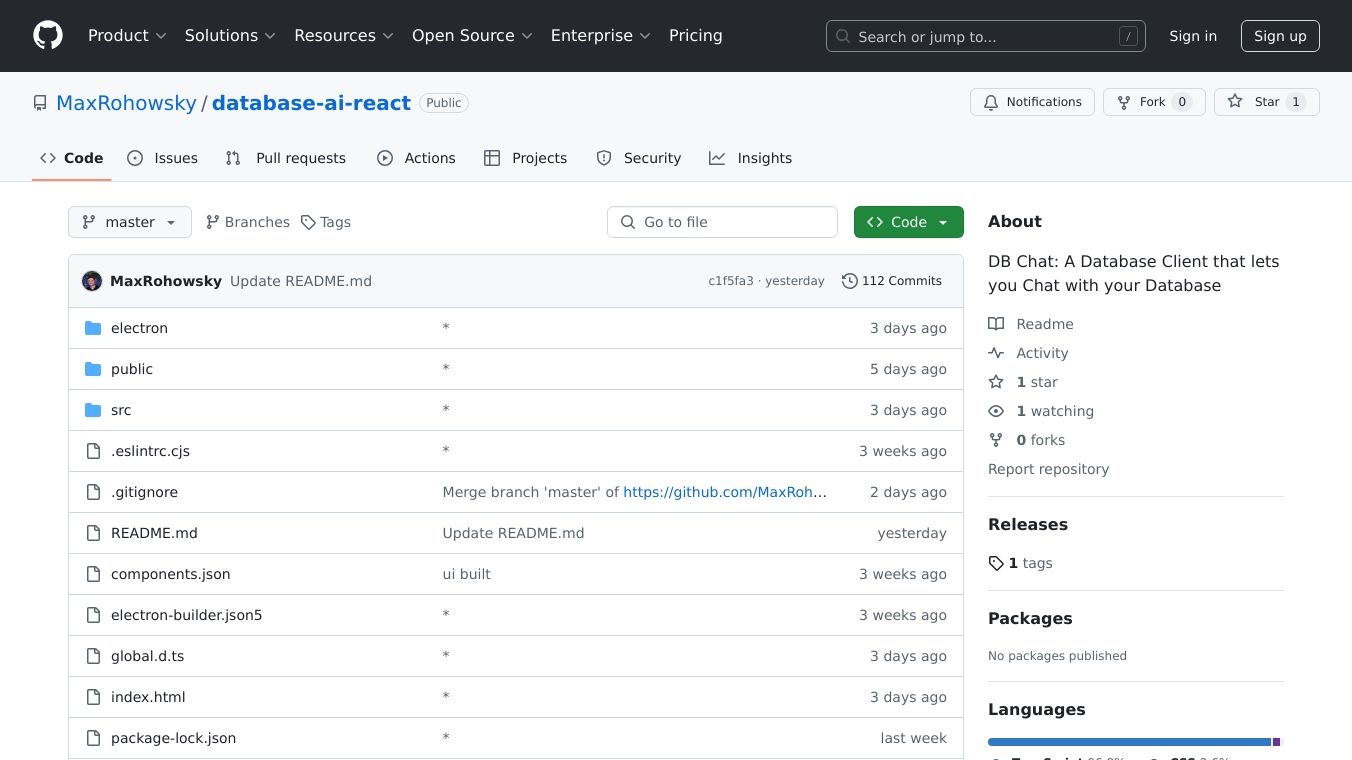Click the Activity pulse icon in About
Screen dimensions: 1352x760
click(996, 353)
